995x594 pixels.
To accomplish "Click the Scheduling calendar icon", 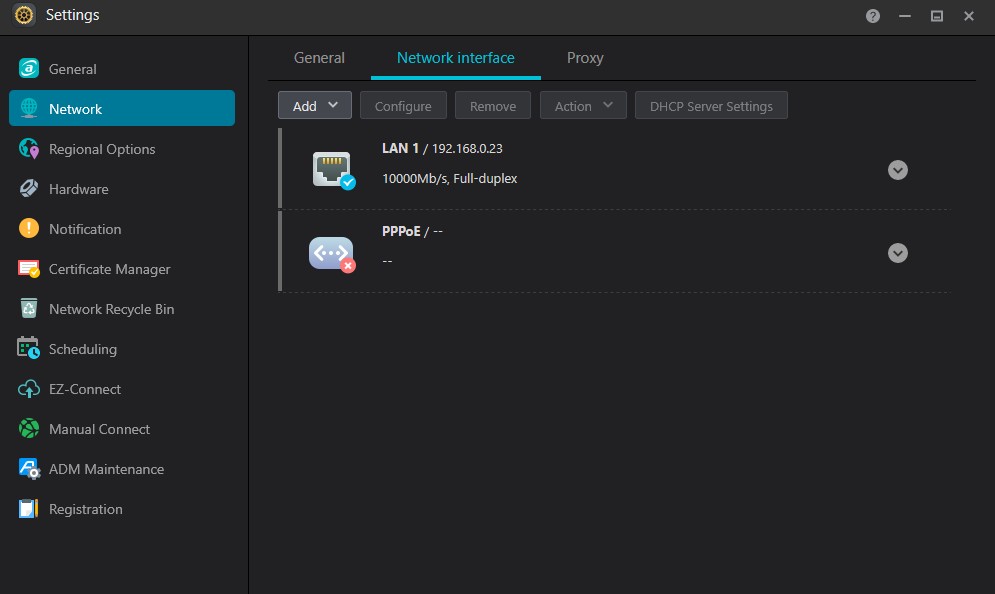I will [x=29, y=348].
